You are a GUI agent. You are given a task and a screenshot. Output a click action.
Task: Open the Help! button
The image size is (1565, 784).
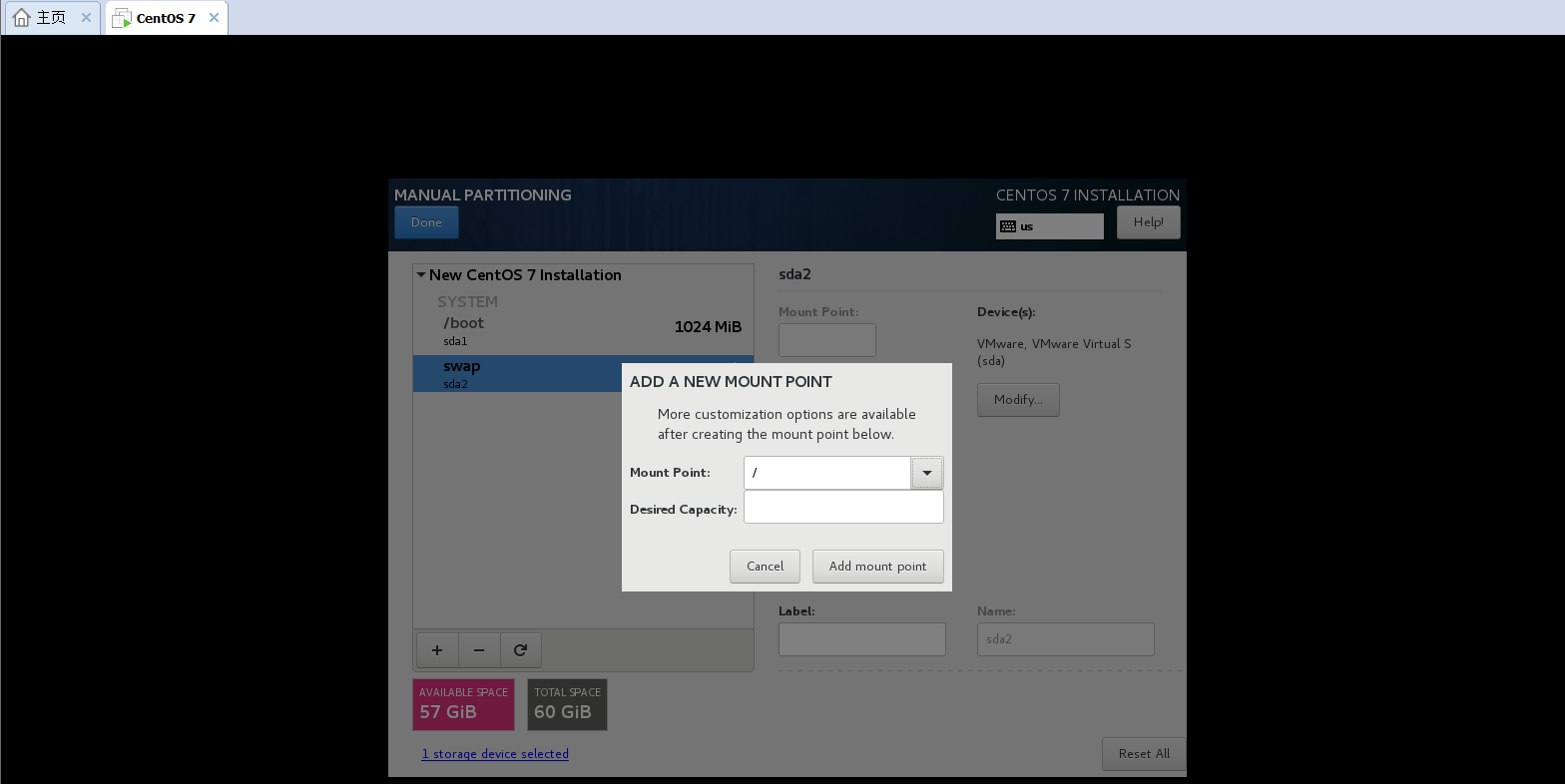[1148, 222]
